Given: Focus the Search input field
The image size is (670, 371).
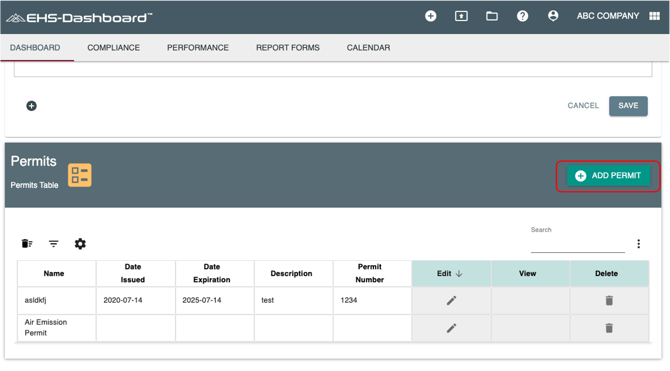Looking at the screenshot, I should pyautogui.click(x=578, y=245).
